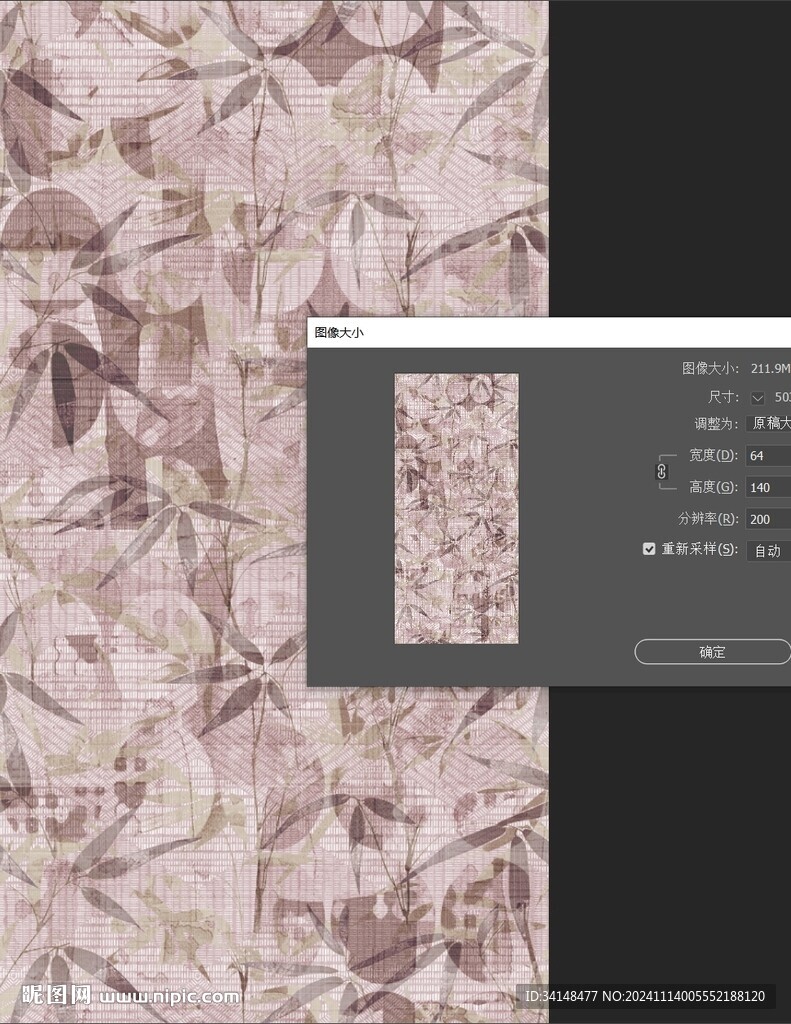
Task: Click the 宽度(D) label
Action: click(x=713, y=455)
